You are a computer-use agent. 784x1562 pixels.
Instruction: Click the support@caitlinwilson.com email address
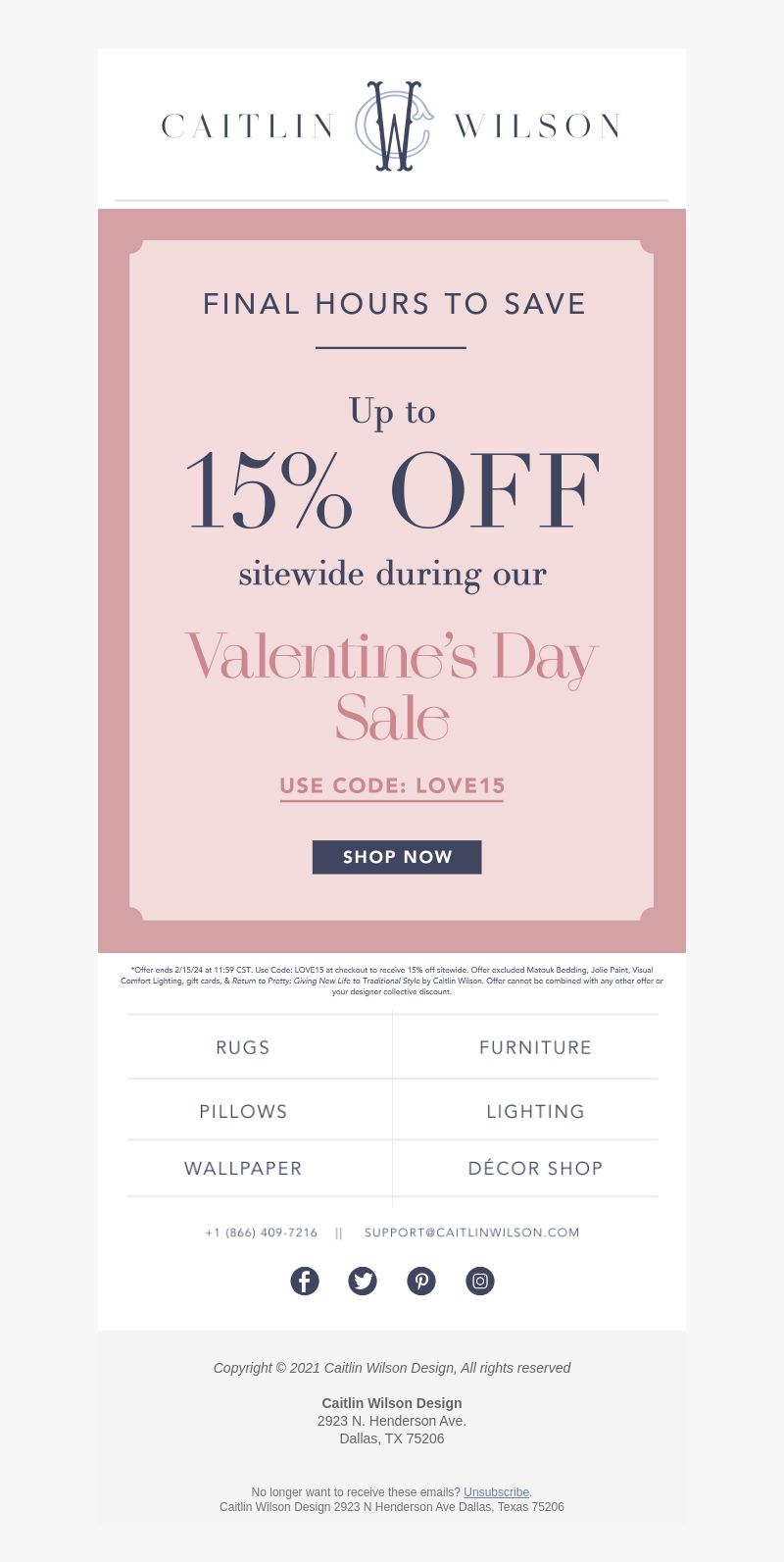pos(471,1233)
